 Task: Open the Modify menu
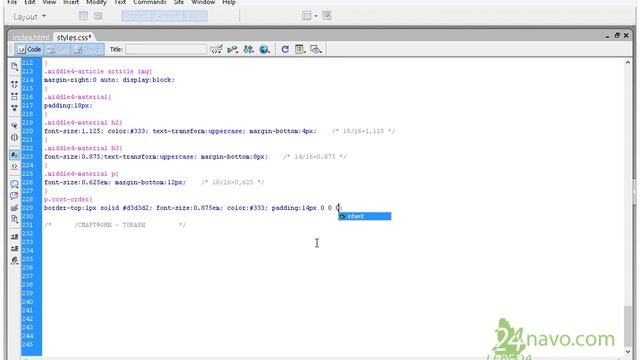click(x=96, y=2)
